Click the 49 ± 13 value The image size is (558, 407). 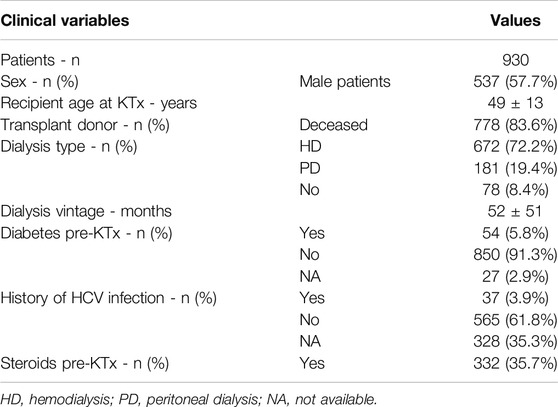click(x=515, y=104)
